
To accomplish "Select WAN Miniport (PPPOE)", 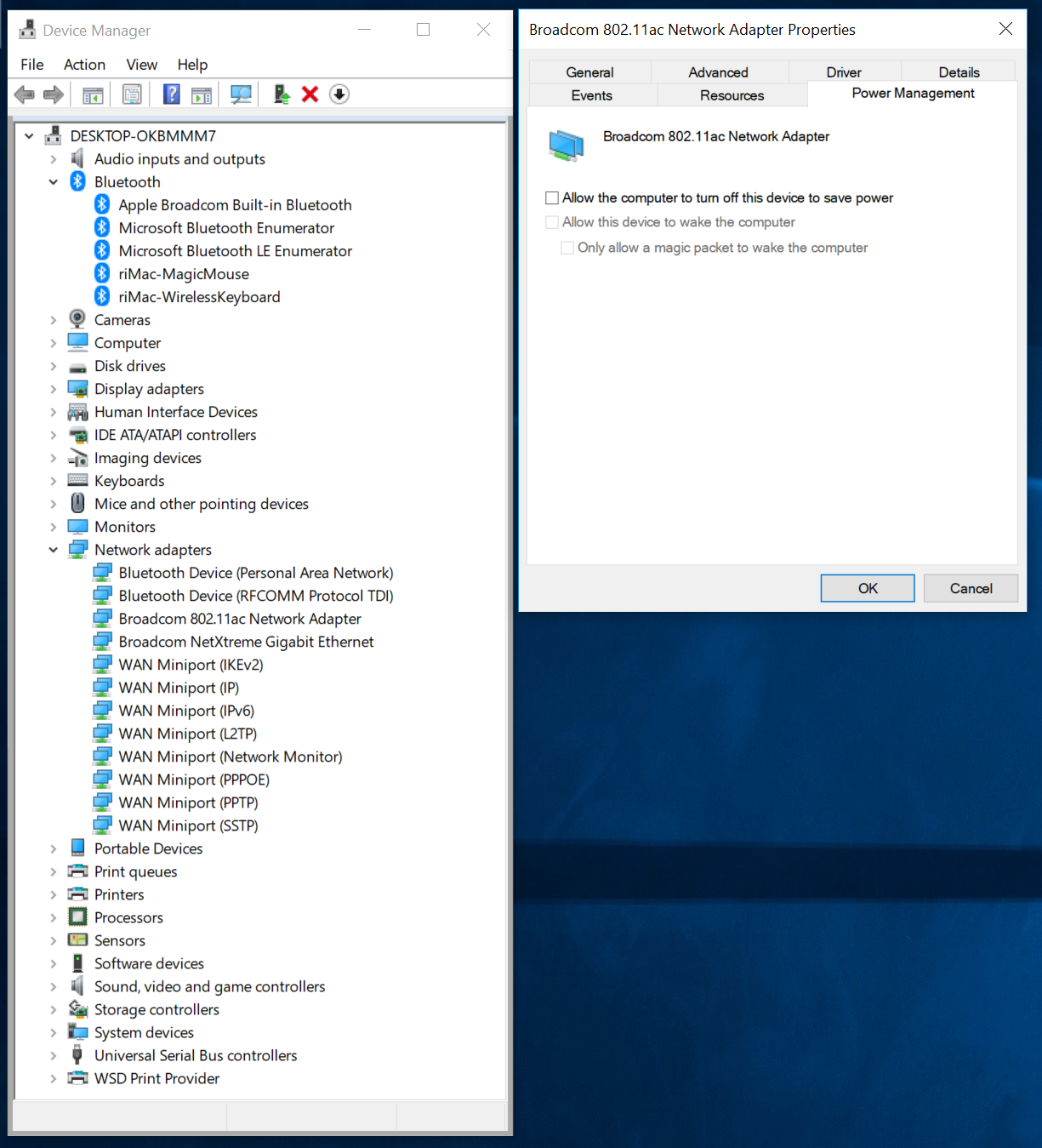I will 194,780.
